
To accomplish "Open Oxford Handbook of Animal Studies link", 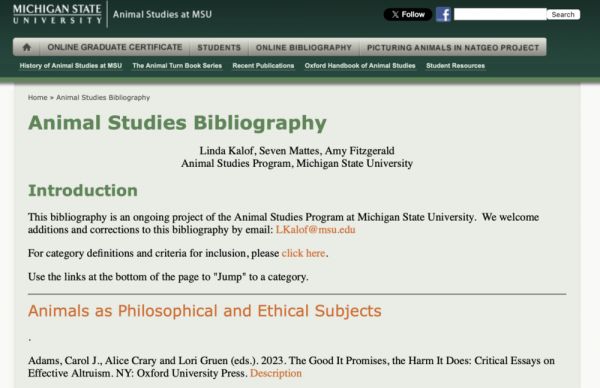I will [360, 66].
